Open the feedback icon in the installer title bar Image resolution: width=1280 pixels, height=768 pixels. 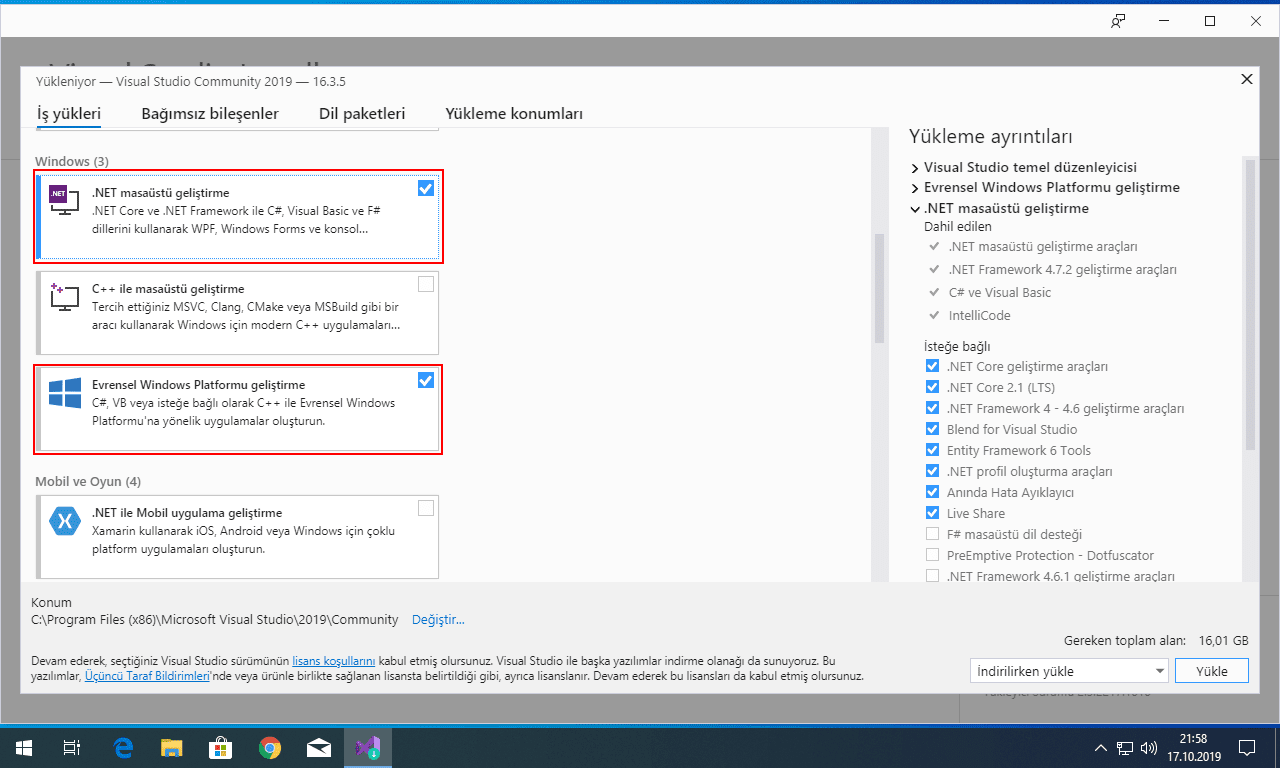click(1119, 21)
